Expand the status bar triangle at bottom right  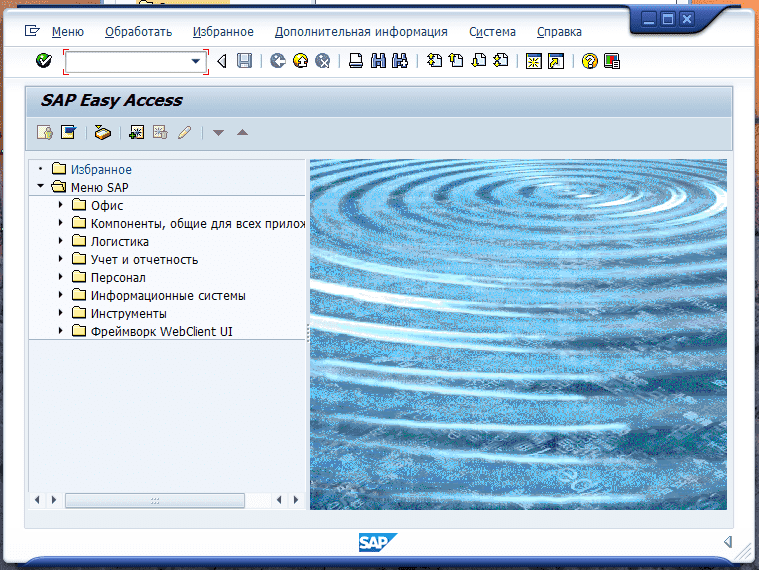click(x=728, y=541)
